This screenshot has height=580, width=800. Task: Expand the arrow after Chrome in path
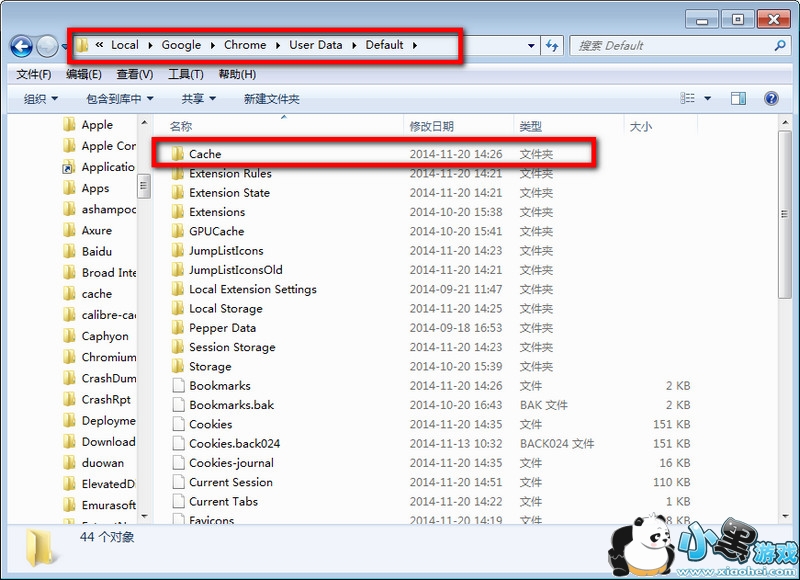[x=278, y=45]
